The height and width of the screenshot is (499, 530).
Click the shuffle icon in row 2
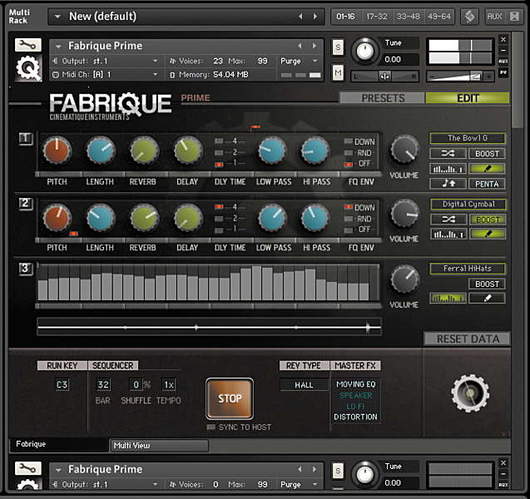coord(448,220)
